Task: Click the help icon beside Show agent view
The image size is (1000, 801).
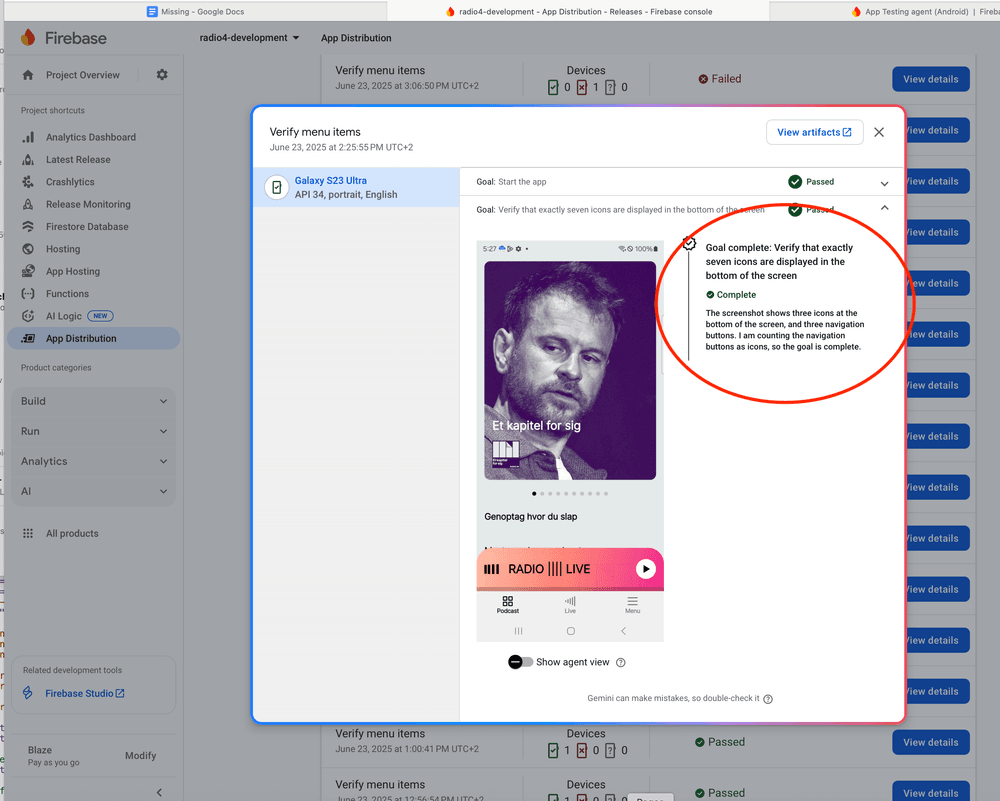Action: (x=621, y=663)
